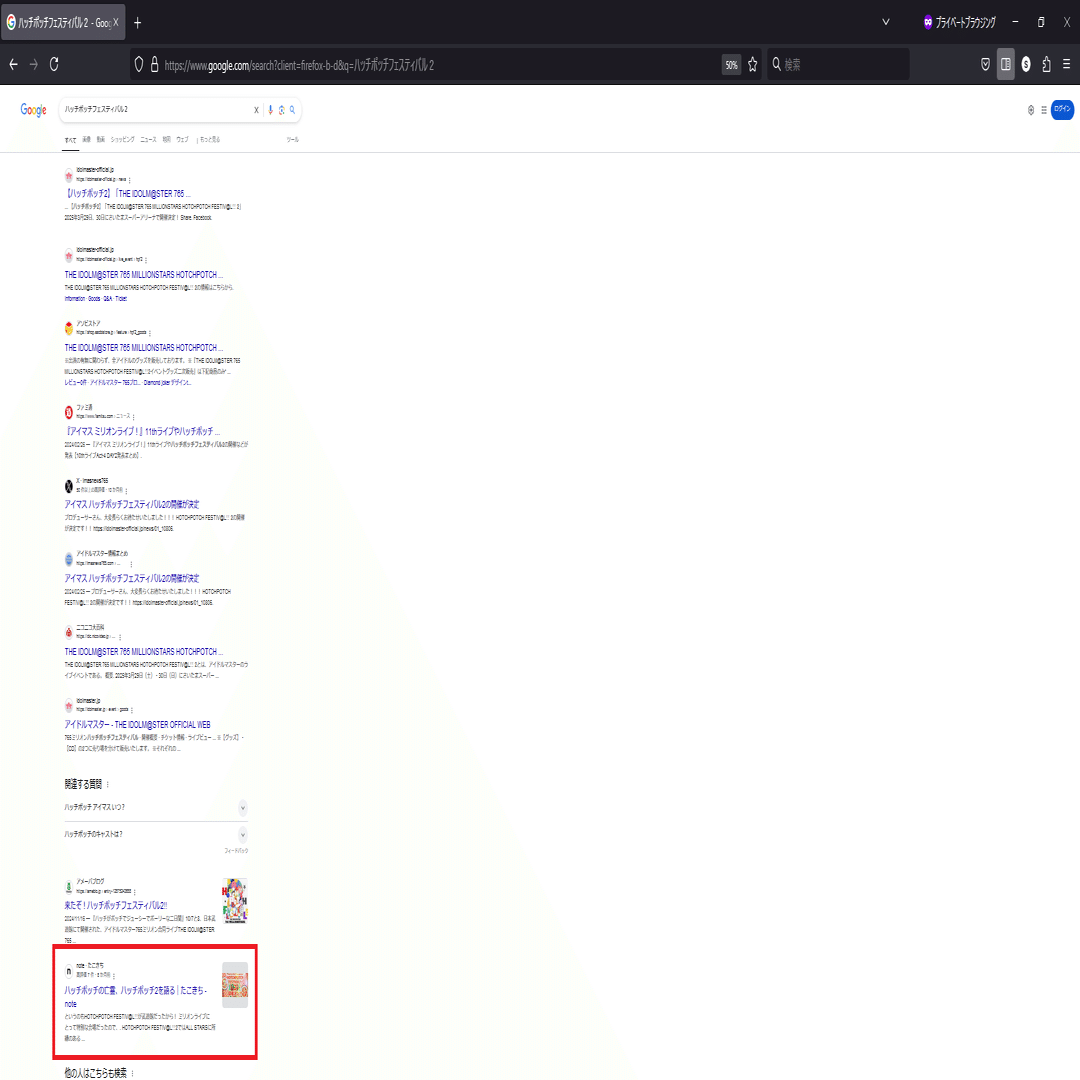The width and height of the screenshot is (1080, 1080).
Task: Open 来たぞ！ハッチポッチフェスティバル2!! result
Action: pos(116,906)
